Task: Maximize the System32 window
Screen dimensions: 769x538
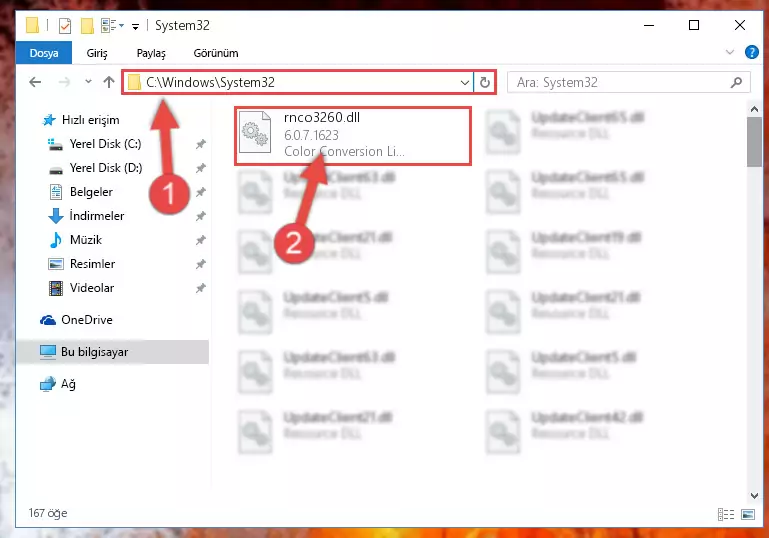Action: 694,26
